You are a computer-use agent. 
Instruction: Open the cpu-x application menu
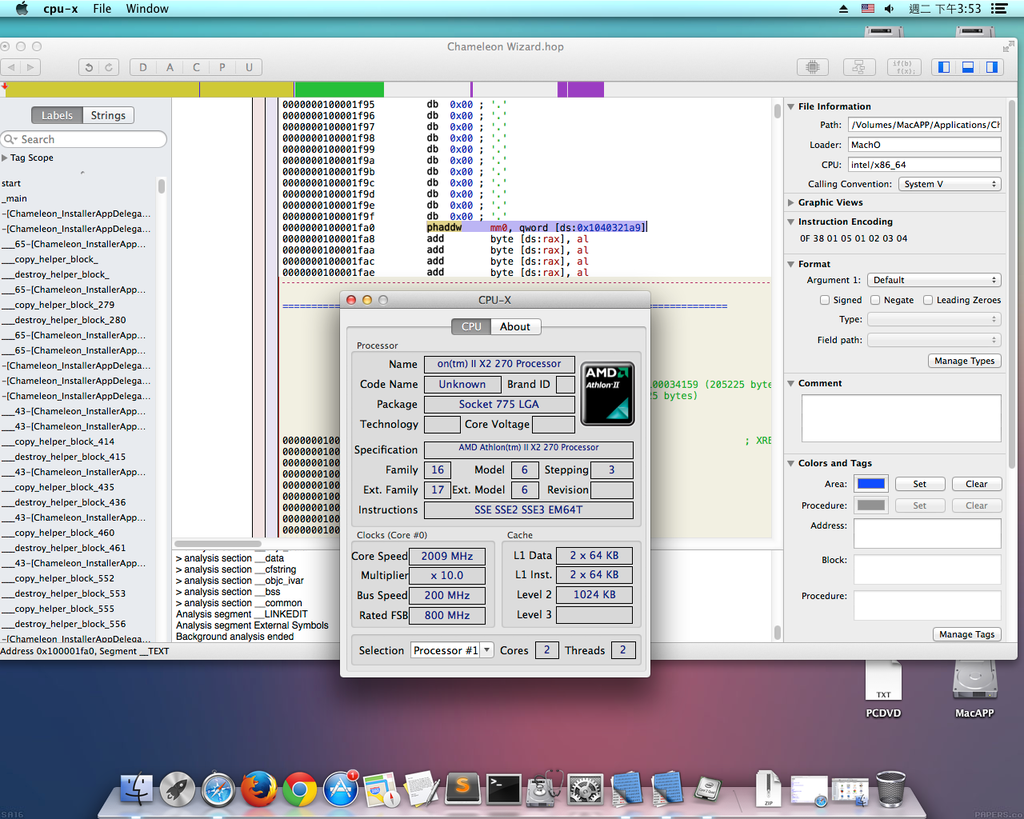(60, 8)
